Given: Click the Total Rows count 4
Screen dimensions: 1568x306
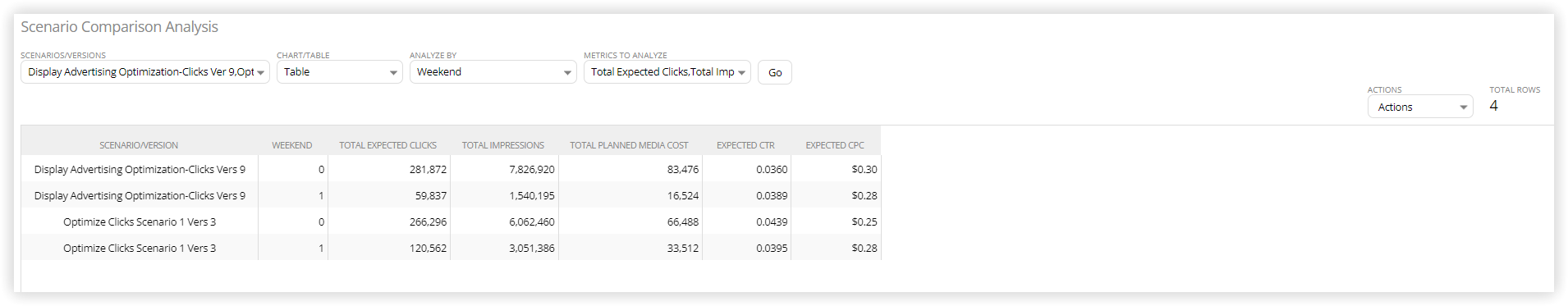Looking at the screenshot, I should 1493,106.
